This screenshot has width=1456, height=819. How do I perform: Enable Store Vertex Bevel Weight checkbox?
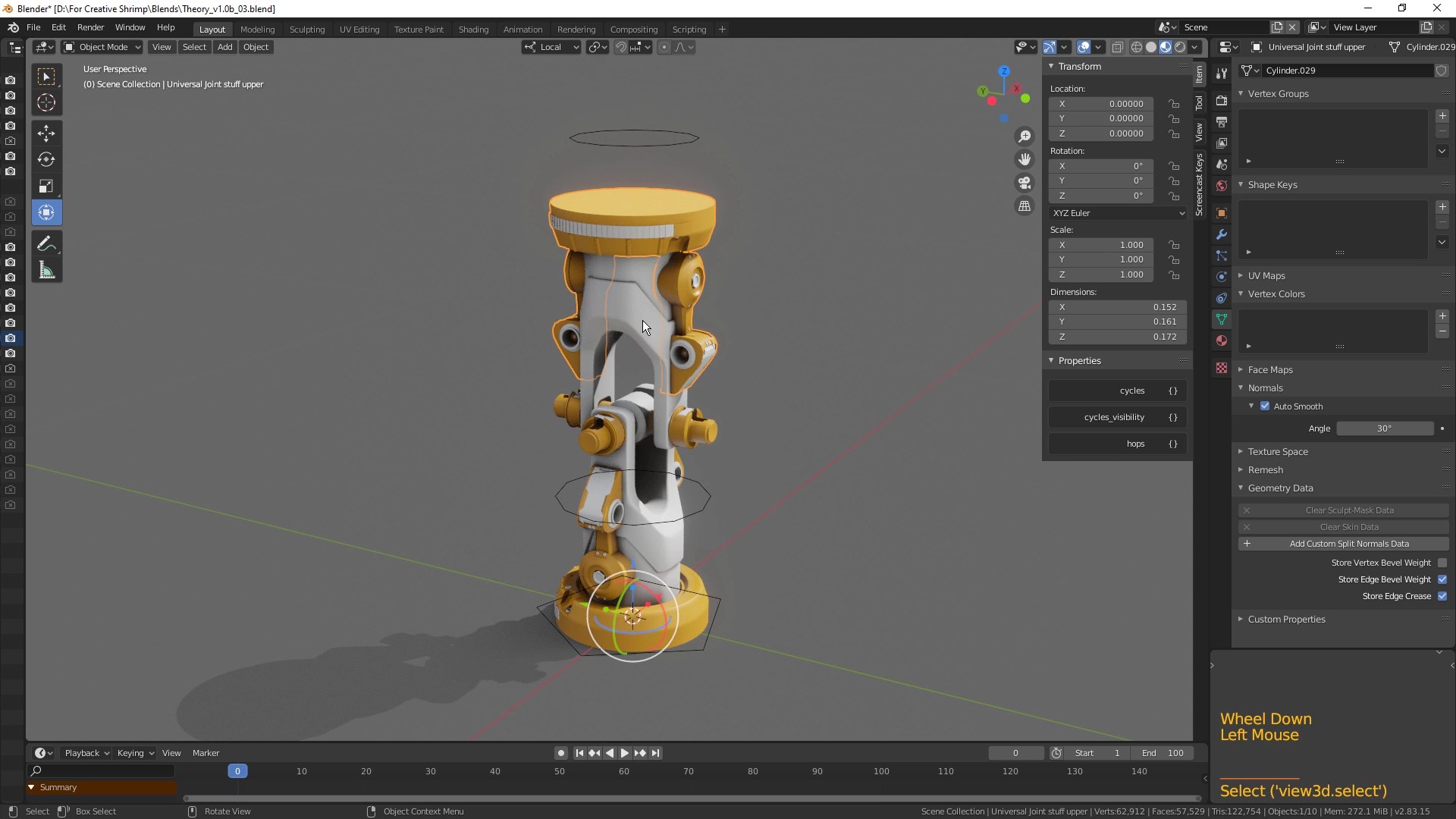tap(1442, 563)
